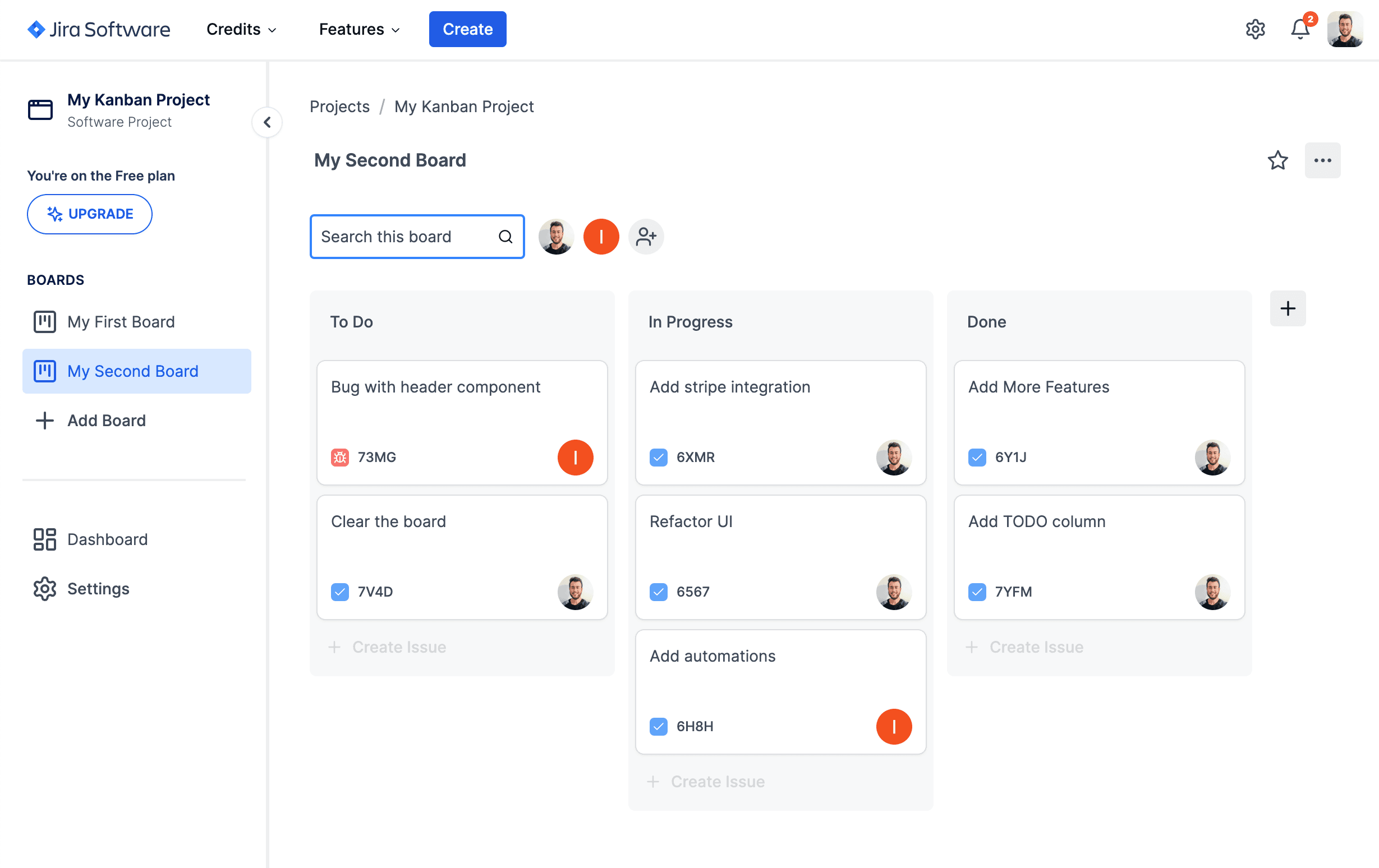Collapse the left sidebar panel
The height and width of the screenshot is (868, 1379).
267,122
